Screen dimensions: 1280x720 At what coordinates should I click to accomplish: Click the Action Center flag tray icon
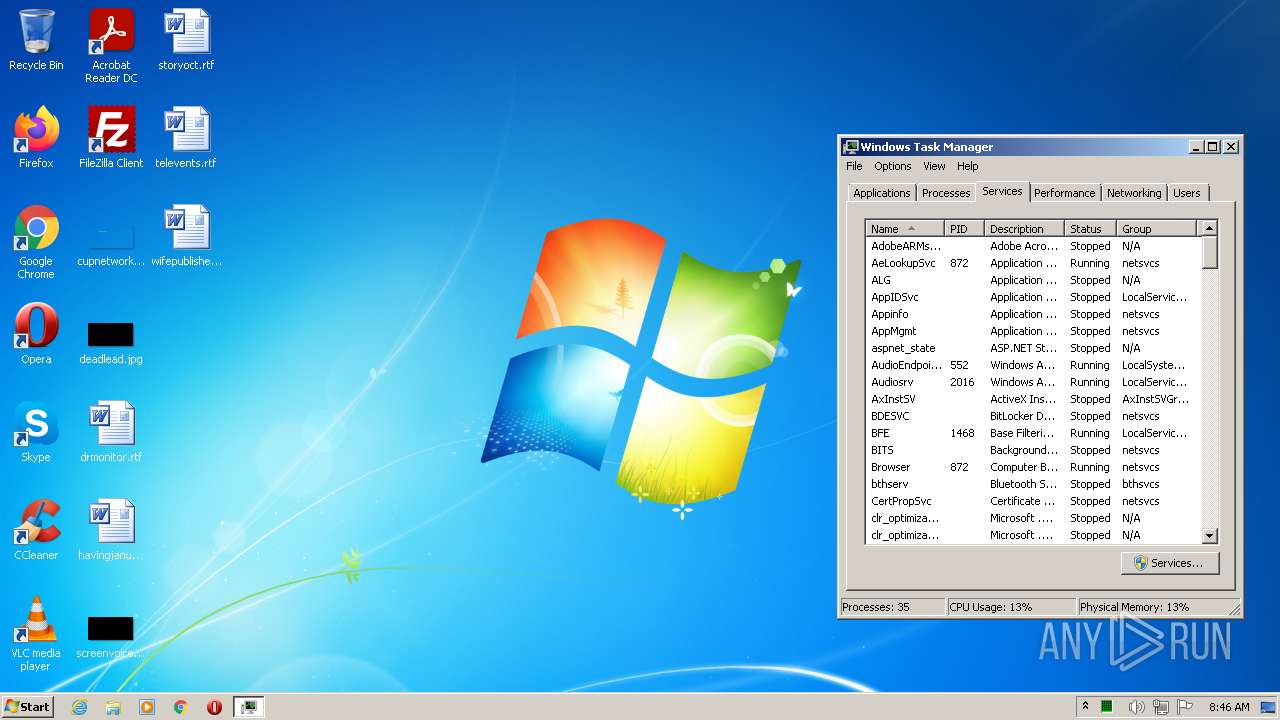(x=1186, y=707)
